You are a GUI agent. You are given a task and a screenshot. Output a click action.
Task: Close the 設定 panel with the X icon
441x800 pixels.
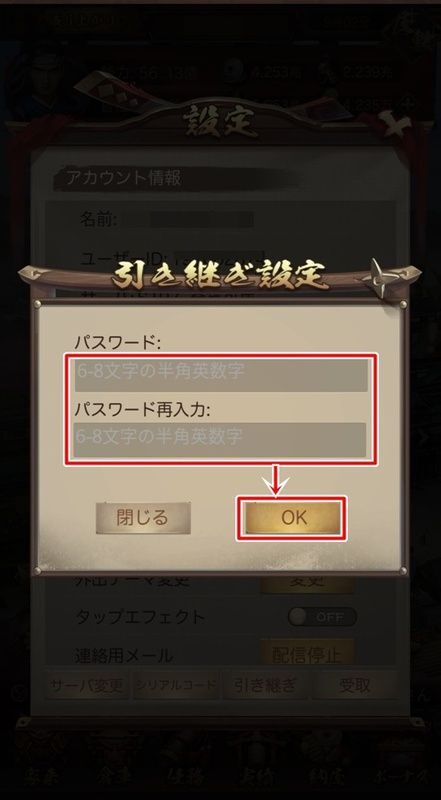394,122
